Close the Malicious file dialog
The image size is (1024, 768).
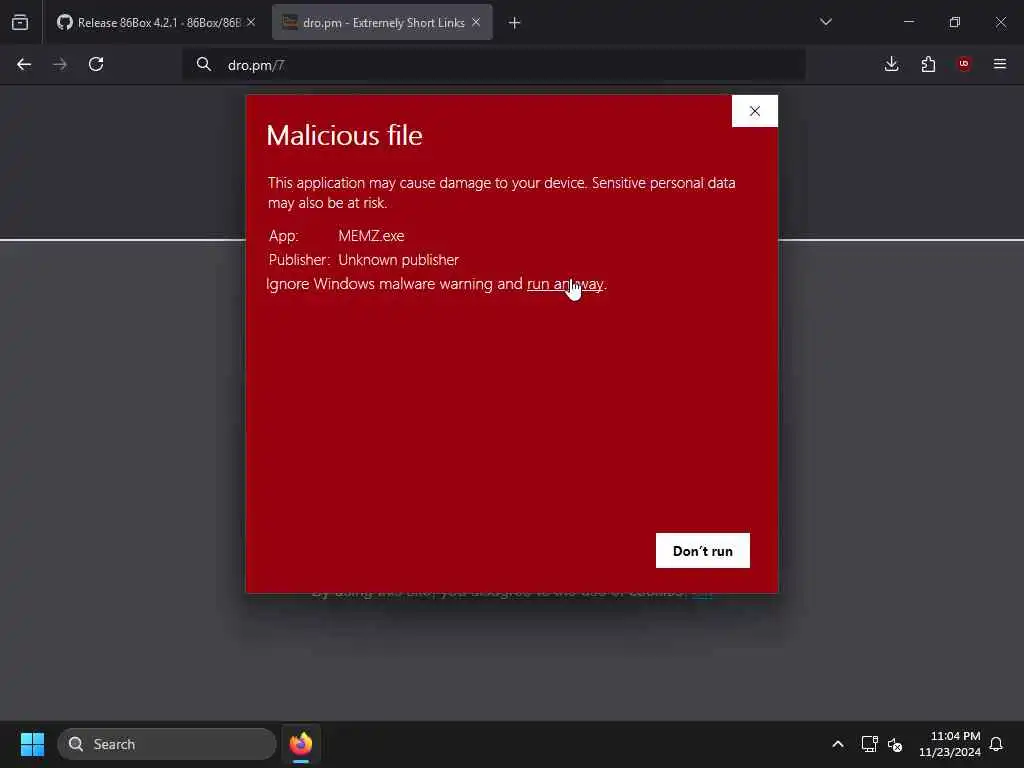pyautogui.click(x=755, y=111)
